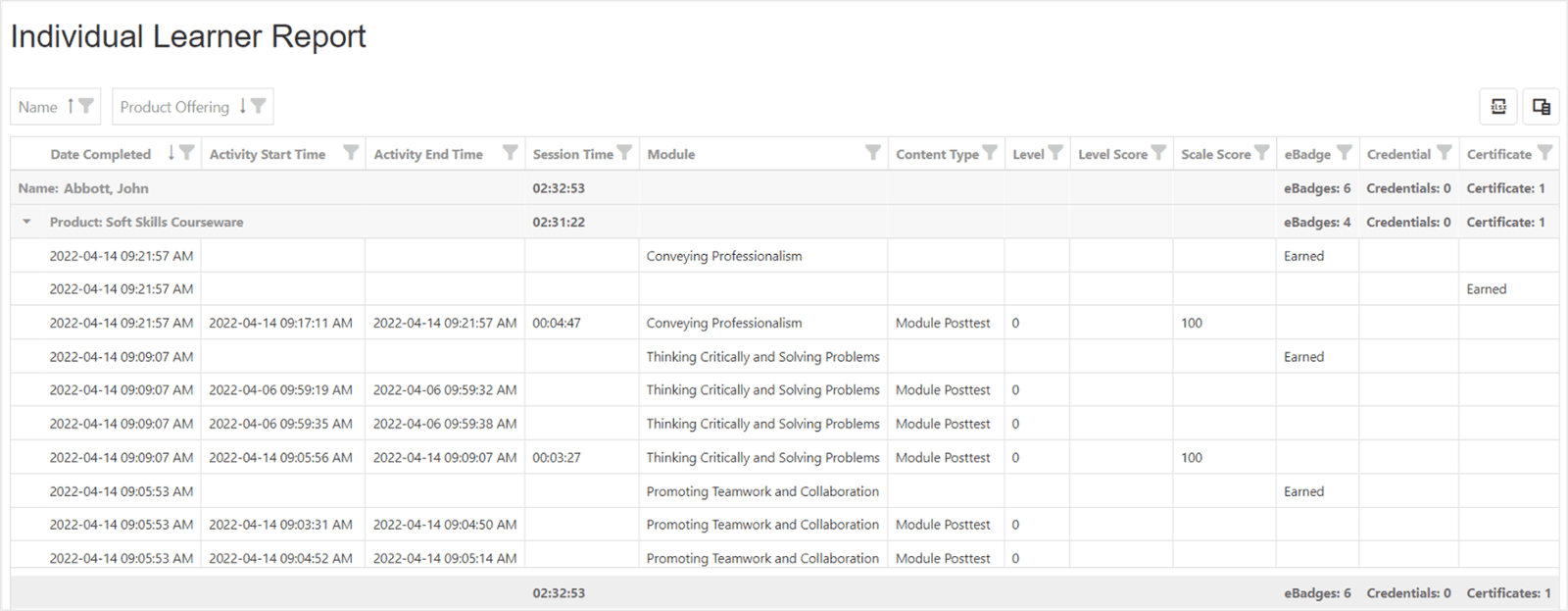Click 02:31:22 in product group row
This screenshot has height=611, width=1568.
point(559,222)
